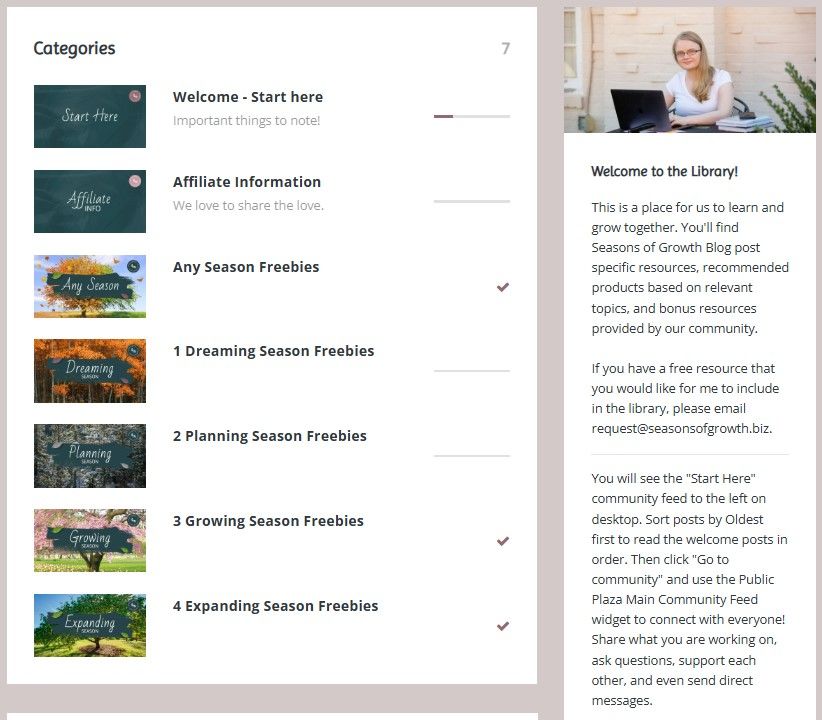This screenshot has width=822, height=720.
Task: Open Welcome - Start here category title
Action: click(248, 97)
